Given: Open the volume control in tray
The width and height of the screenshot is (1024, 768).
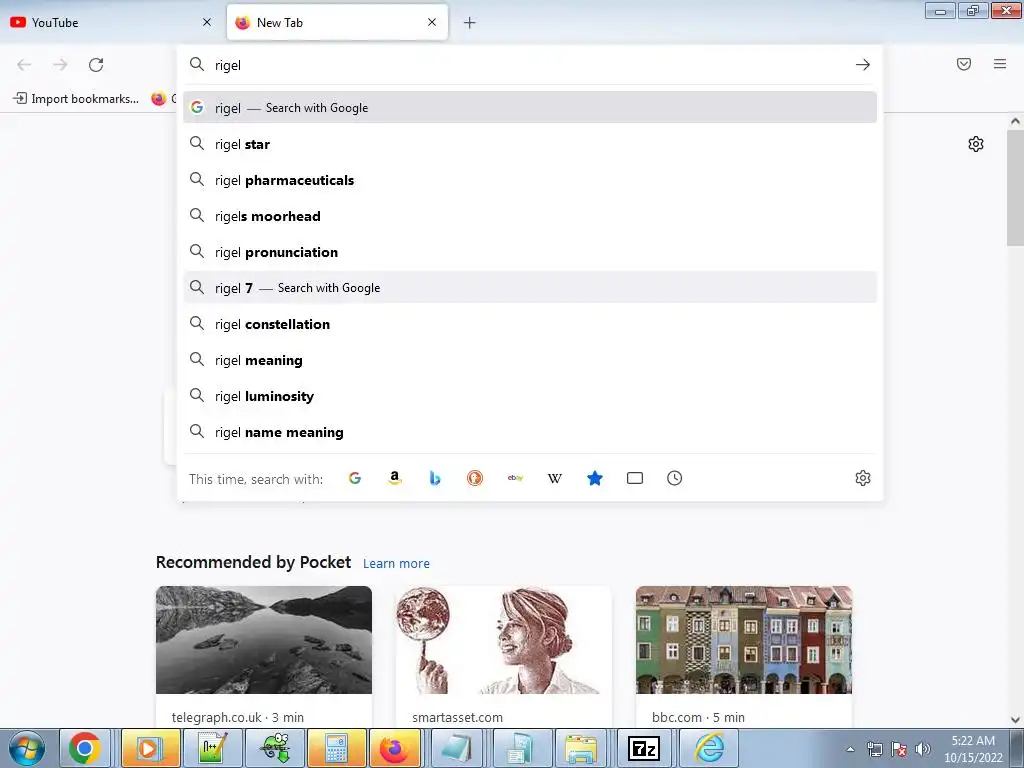Looking at the screenshot, I should coord(923,749).
